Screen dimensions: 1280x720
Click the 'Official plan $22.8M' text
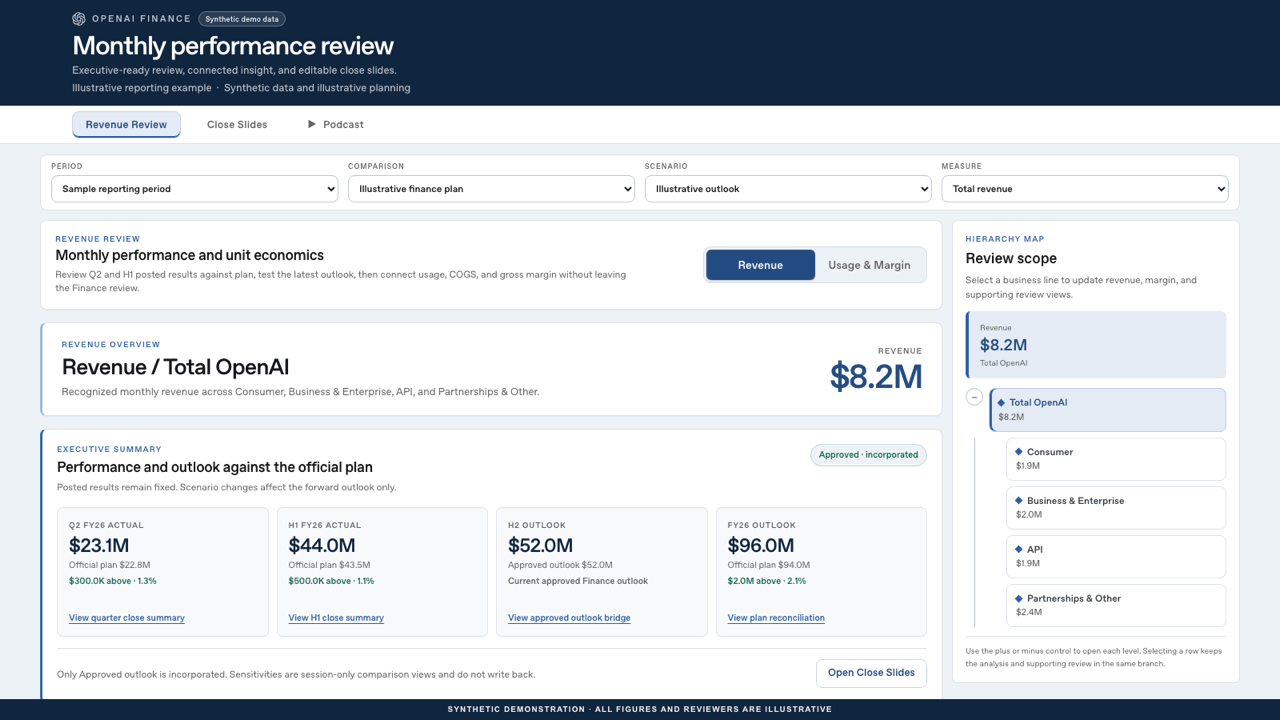[110, 566]
